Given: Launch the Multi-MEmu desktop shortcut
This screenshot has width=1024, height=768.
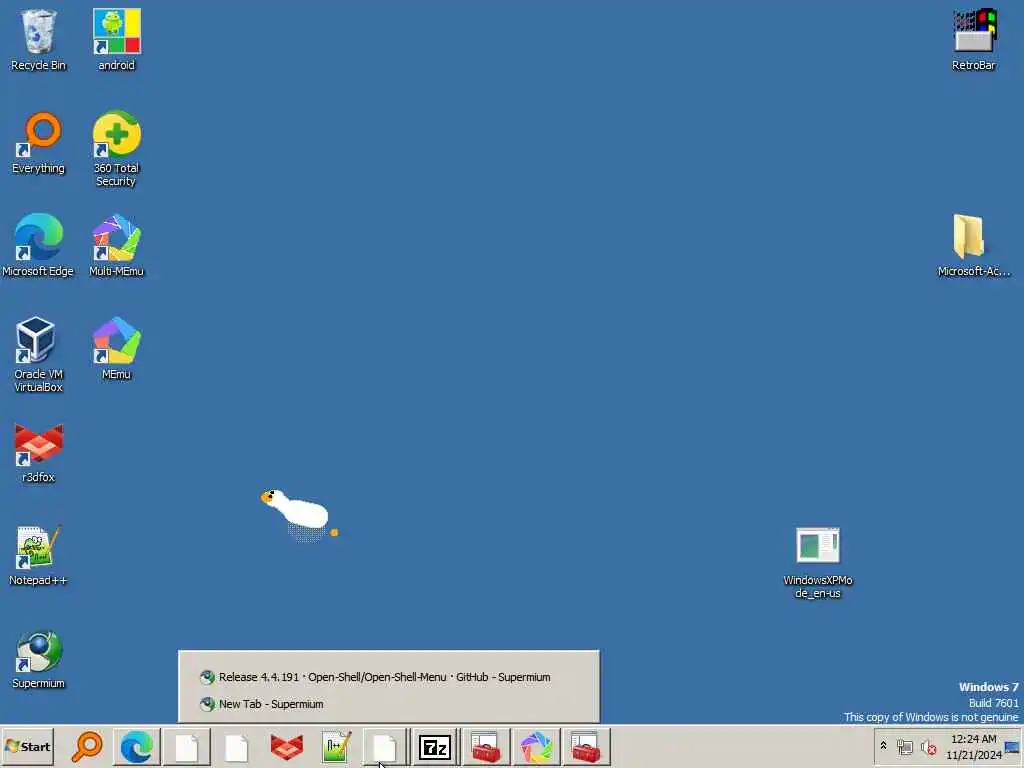Looking at the screenshot, I should (116, 246).
